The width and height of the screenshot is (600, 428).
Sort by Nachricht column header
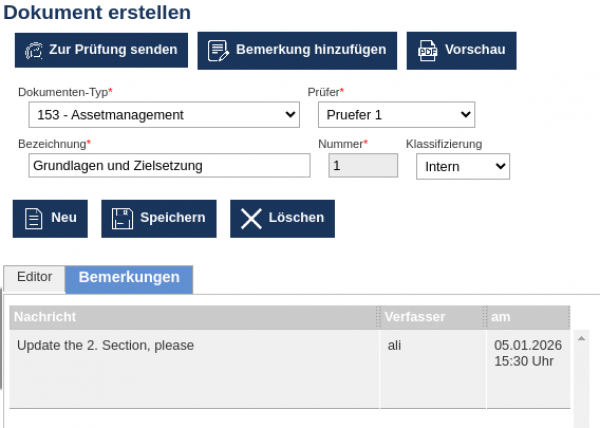(194, 317)
